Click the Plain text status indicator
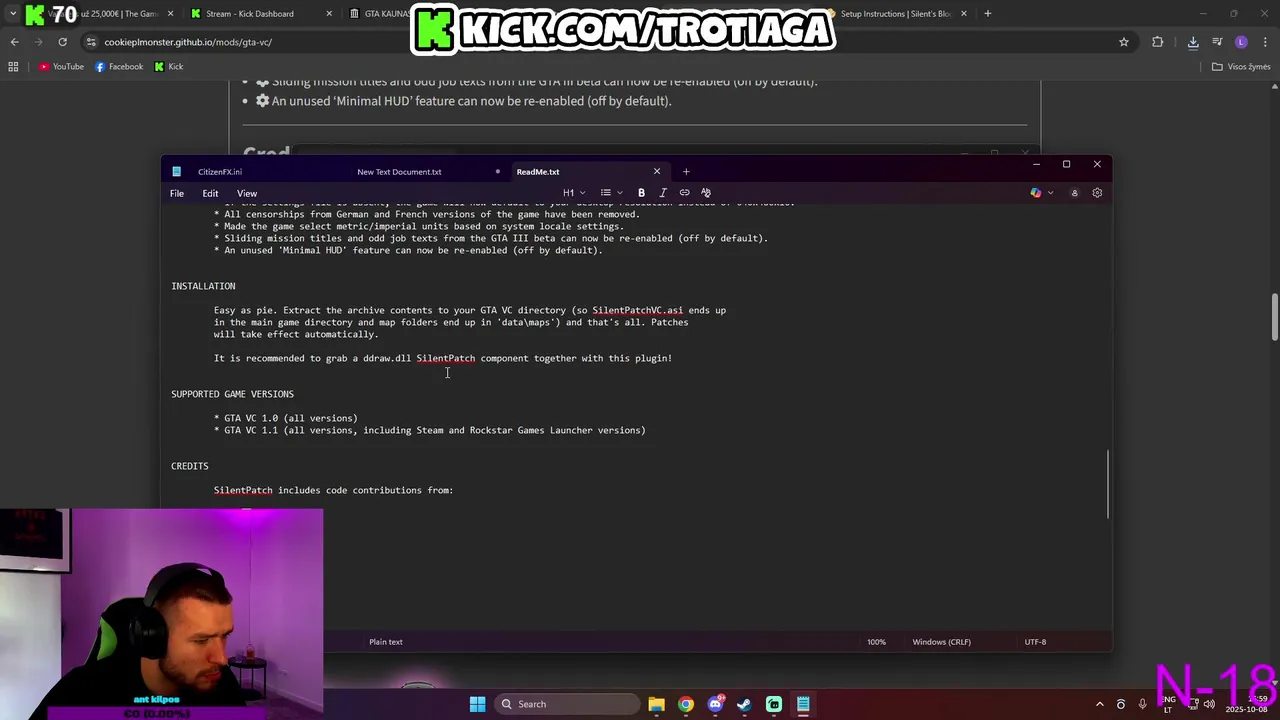The height and width of the screenshot is (720, 1280). (386, 642)
